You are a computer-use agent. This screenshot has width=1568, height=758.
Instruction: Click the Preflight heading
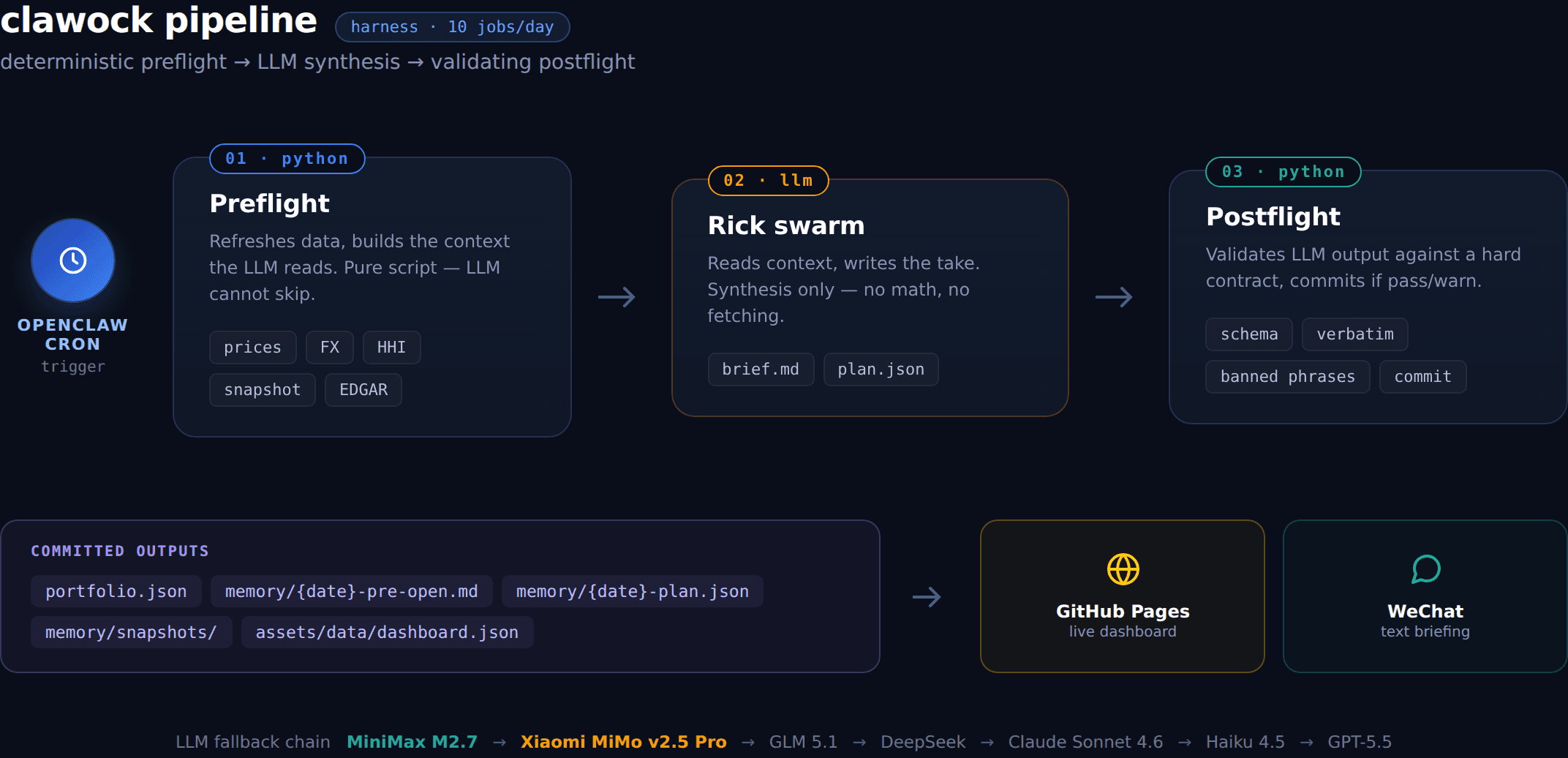click(269, 203)
